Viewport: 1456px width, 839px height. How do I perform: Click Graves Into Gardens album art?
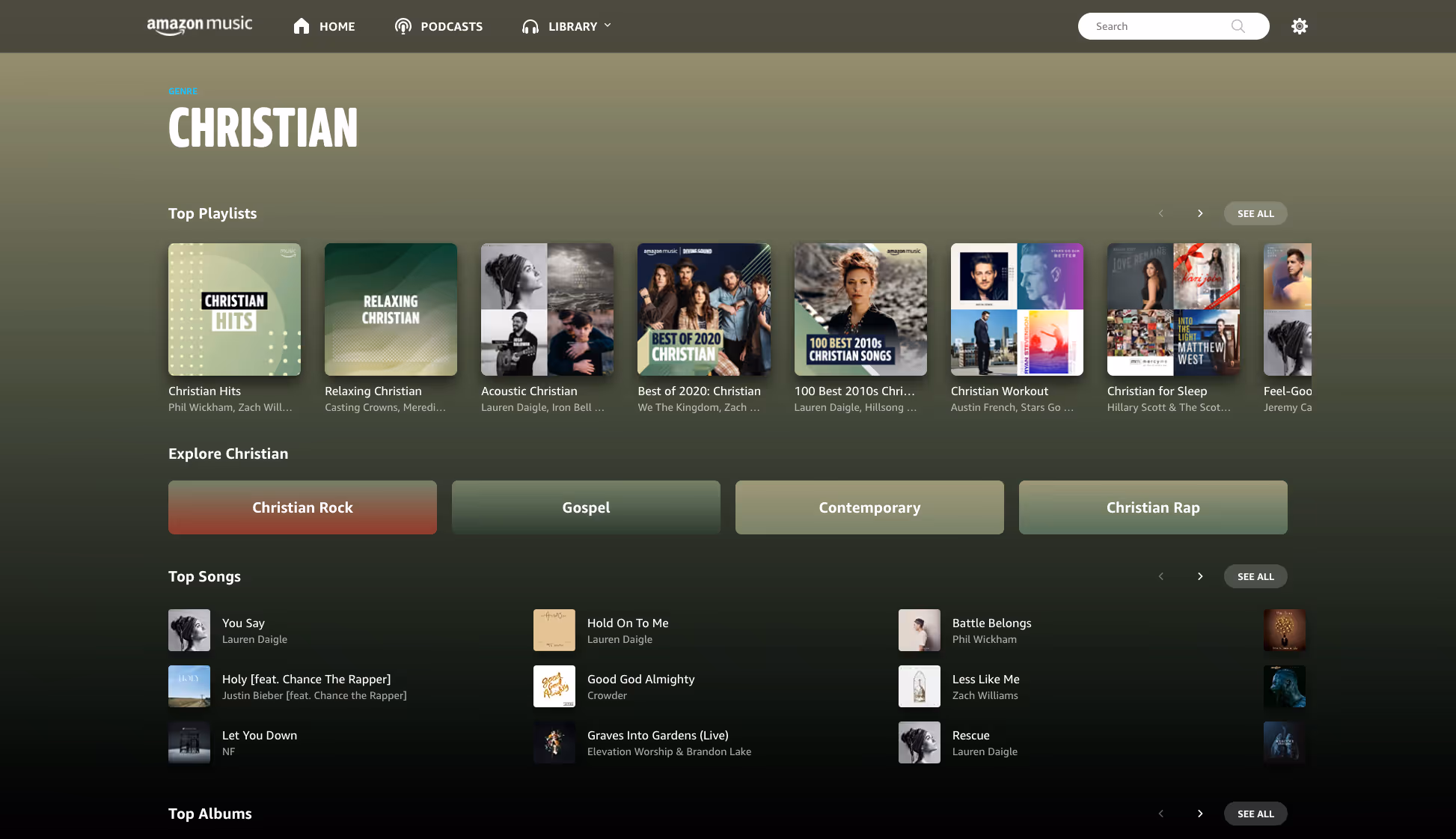click(x=554, y=742)
